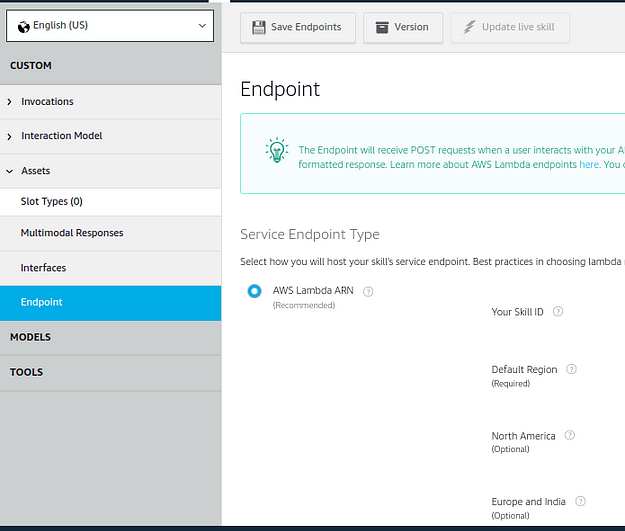Click the Your Skill ID label
Screen dimensions: 625x531
(x=517, y=312)
